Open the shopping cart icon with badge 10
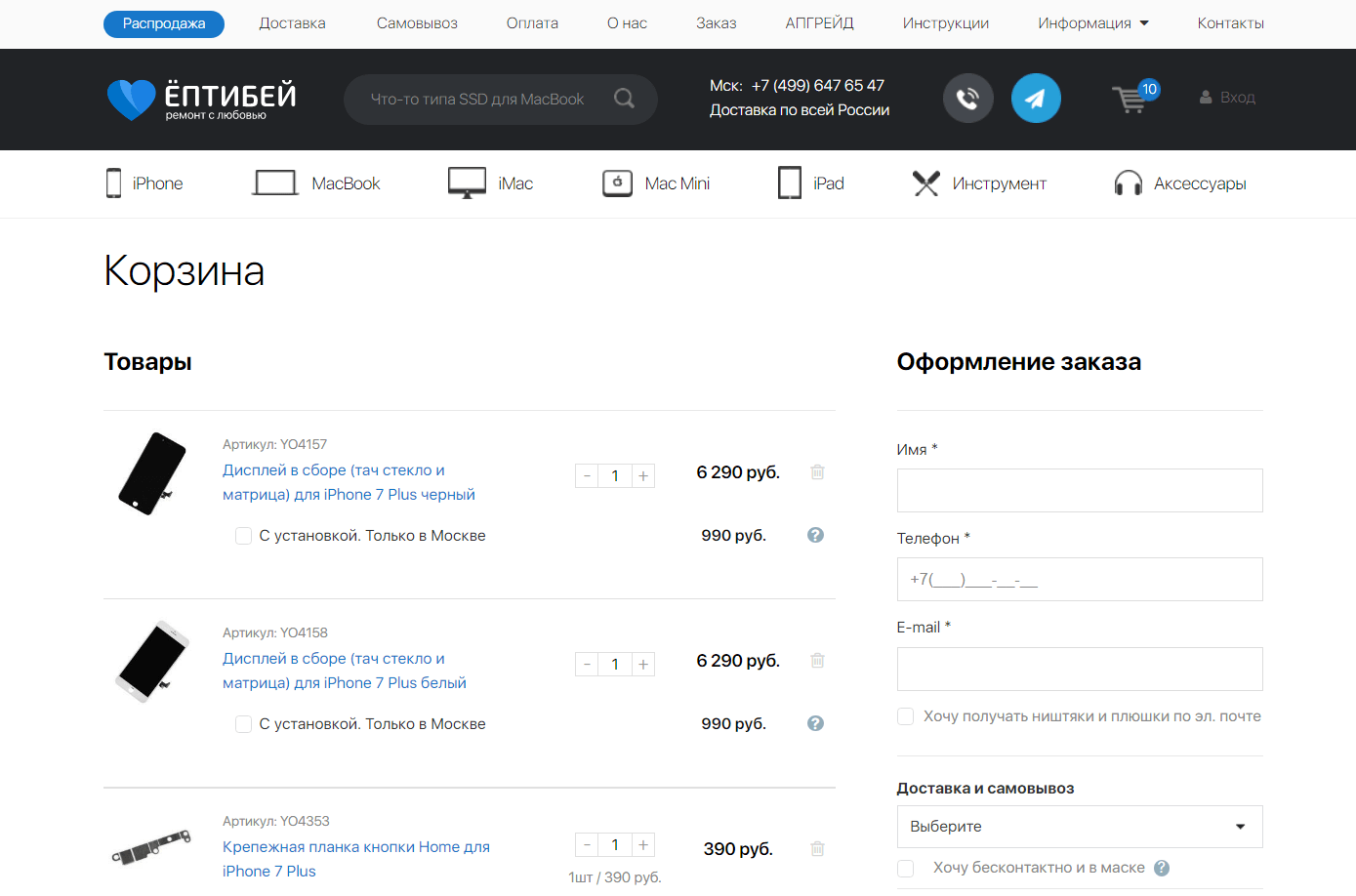This screenshot has width=1356, height=896. point(1134,97)
